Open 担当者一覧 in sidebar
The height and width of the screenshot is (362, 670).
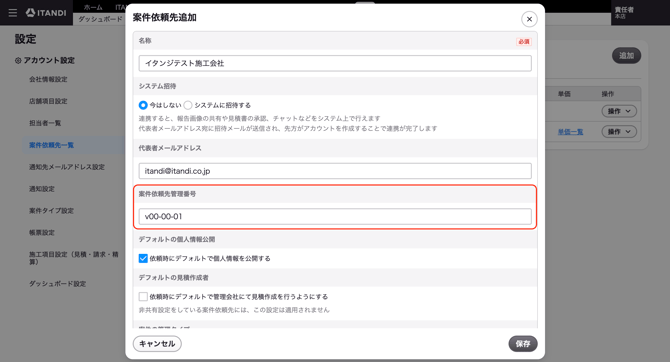45,123
